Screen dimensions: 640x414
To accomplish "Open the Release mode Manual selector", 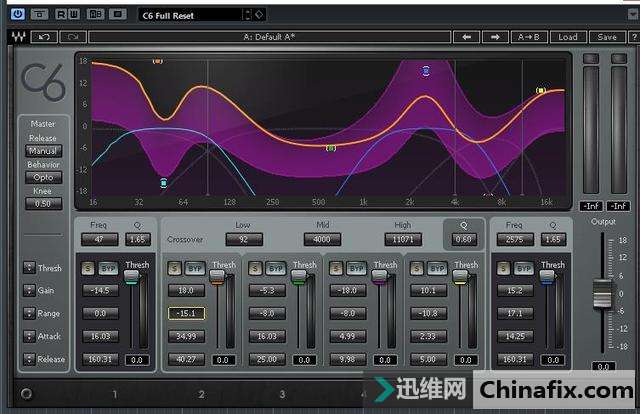I will tap(43, 151).
